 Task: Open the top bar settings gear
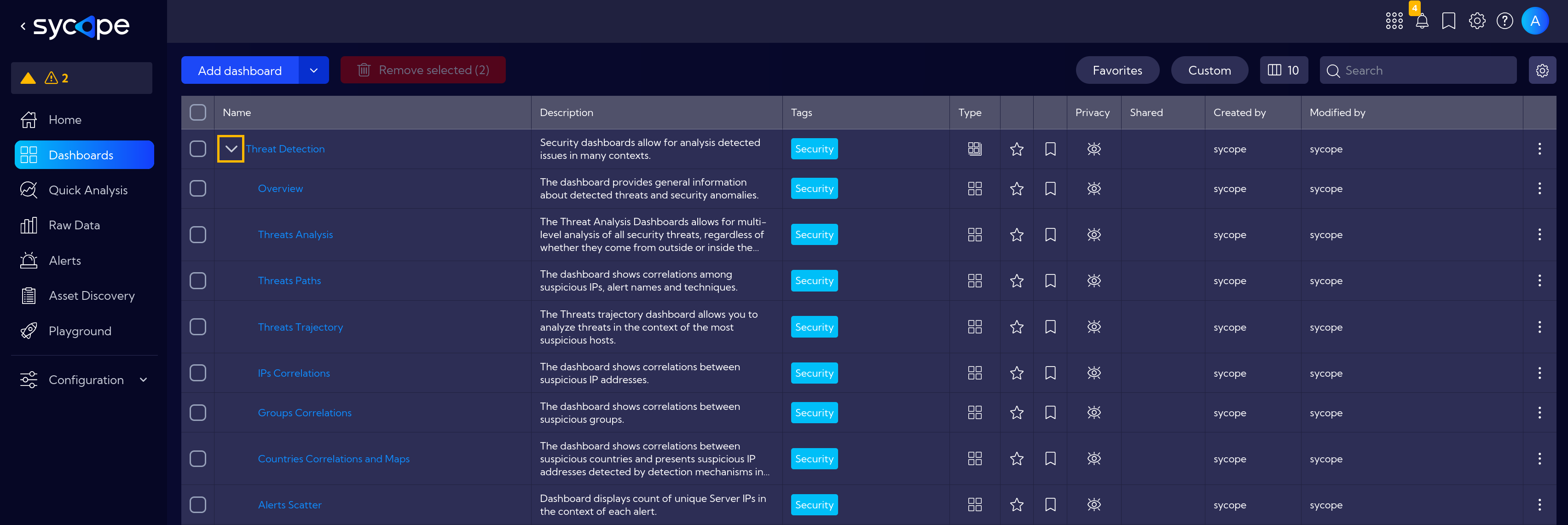(1477, 21)
